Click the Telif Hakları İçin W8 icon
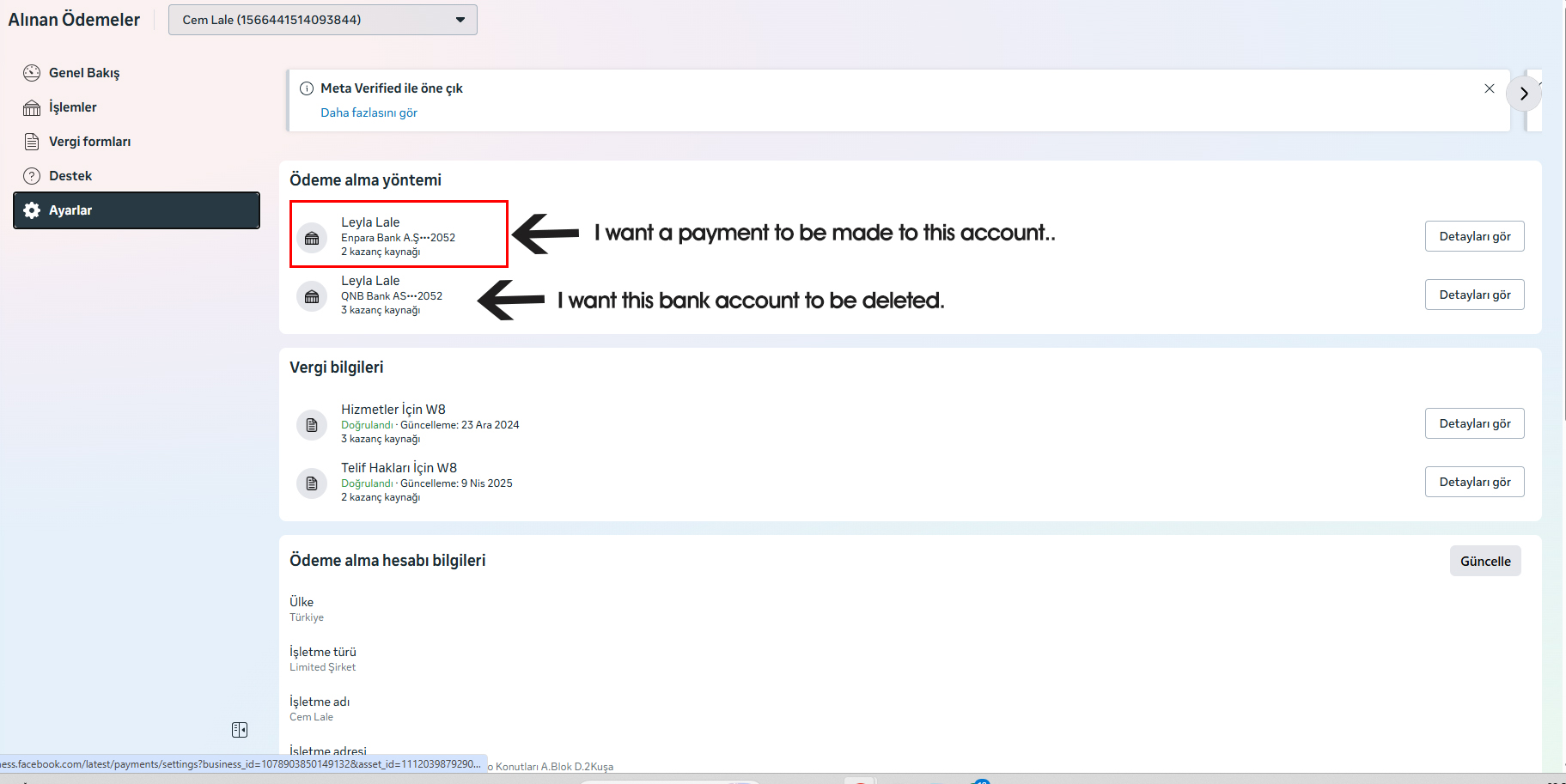1566x784 pixels. 312,483
